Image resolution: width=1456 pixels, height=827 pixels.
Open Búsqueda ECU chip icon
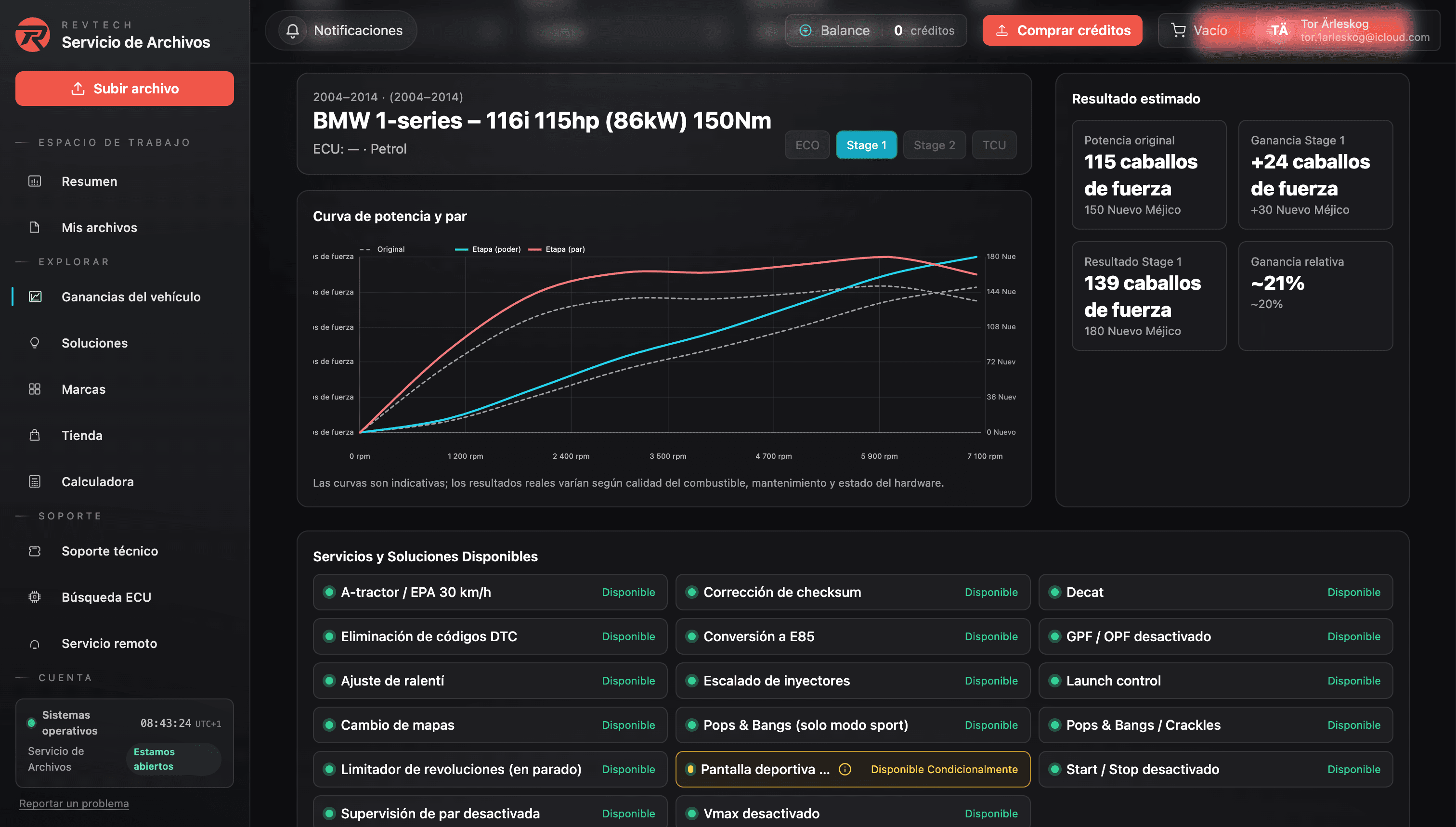(35, 597)
